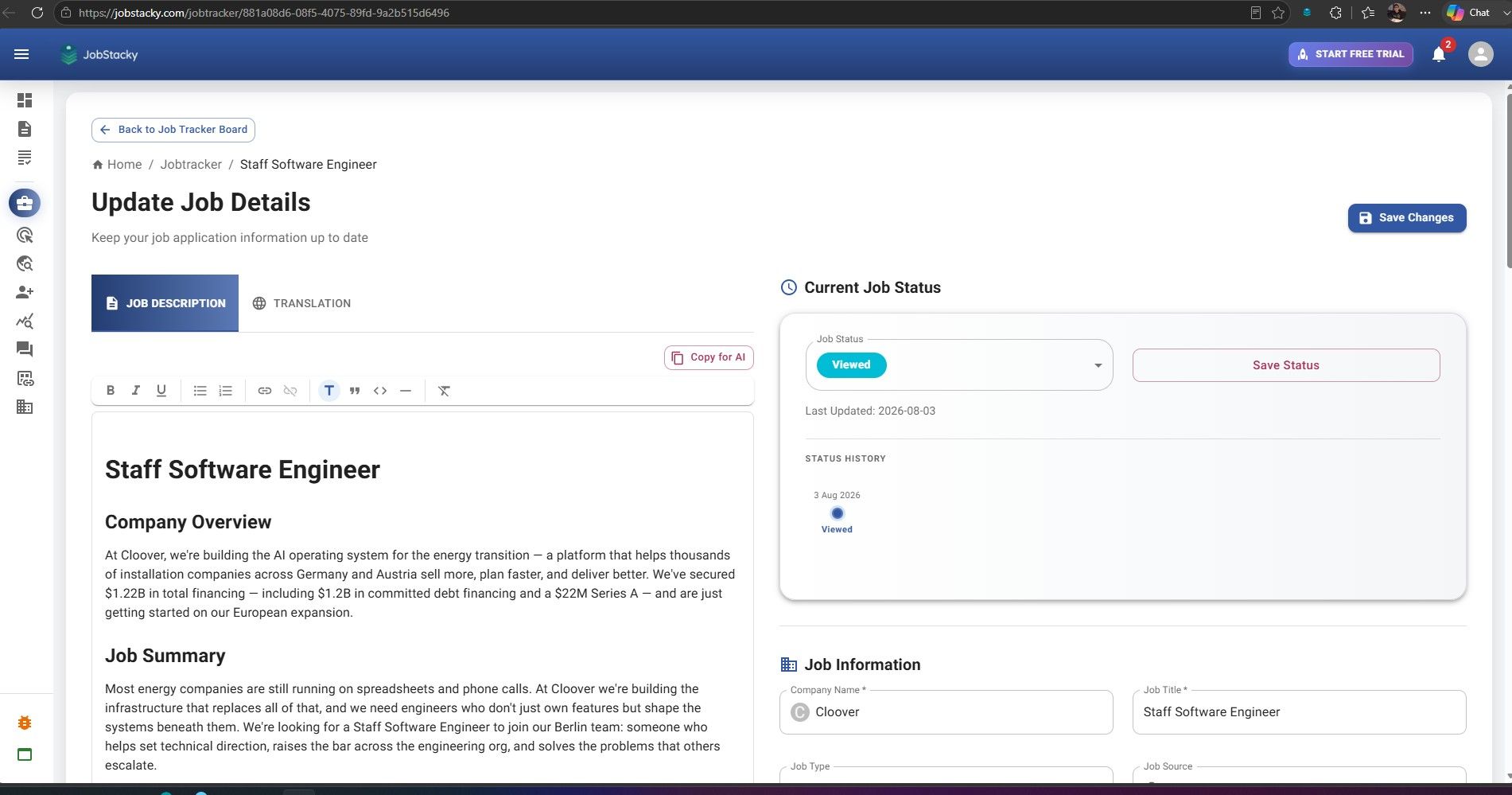Open the calendar schedule sidebar icon
Screen dimensions: 1512x795
(25, 378)
